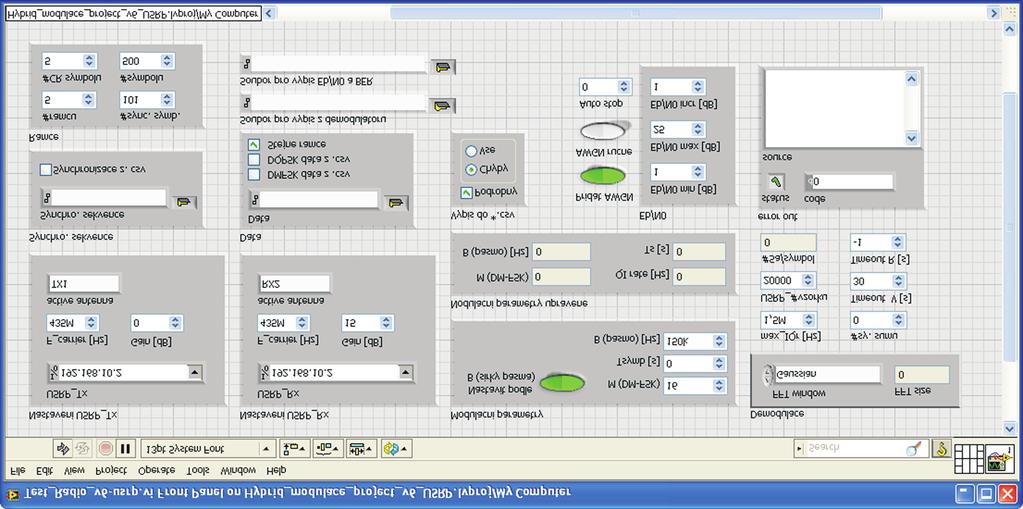Click the VI icon next to connector pane
The image size is (1023, 509).
point(1000,457)
